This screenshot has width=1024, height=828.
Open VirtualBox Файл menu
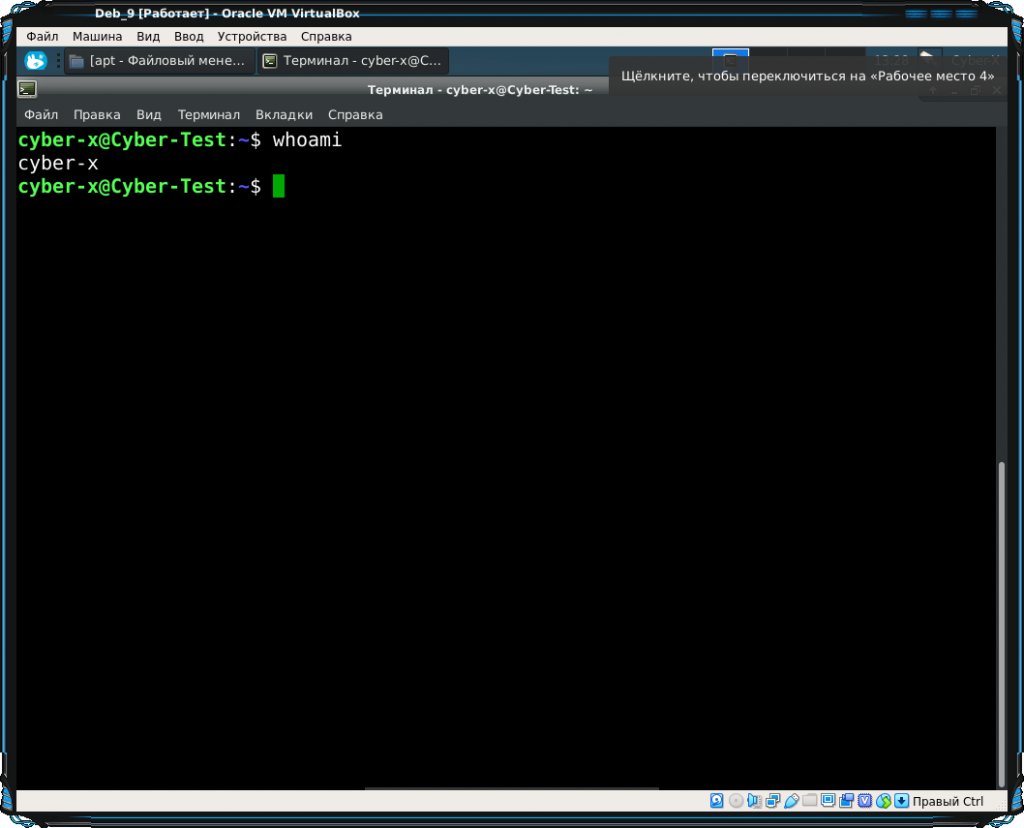(x=42, y=37)
